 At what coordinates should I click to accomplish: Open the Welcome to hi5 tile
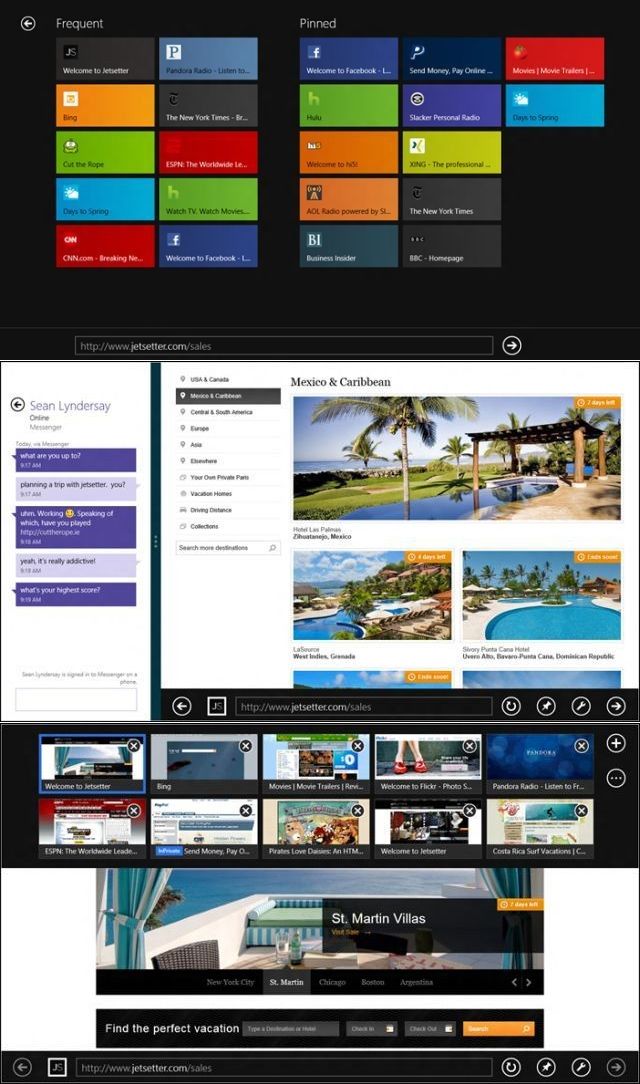[x=348, y=153]
